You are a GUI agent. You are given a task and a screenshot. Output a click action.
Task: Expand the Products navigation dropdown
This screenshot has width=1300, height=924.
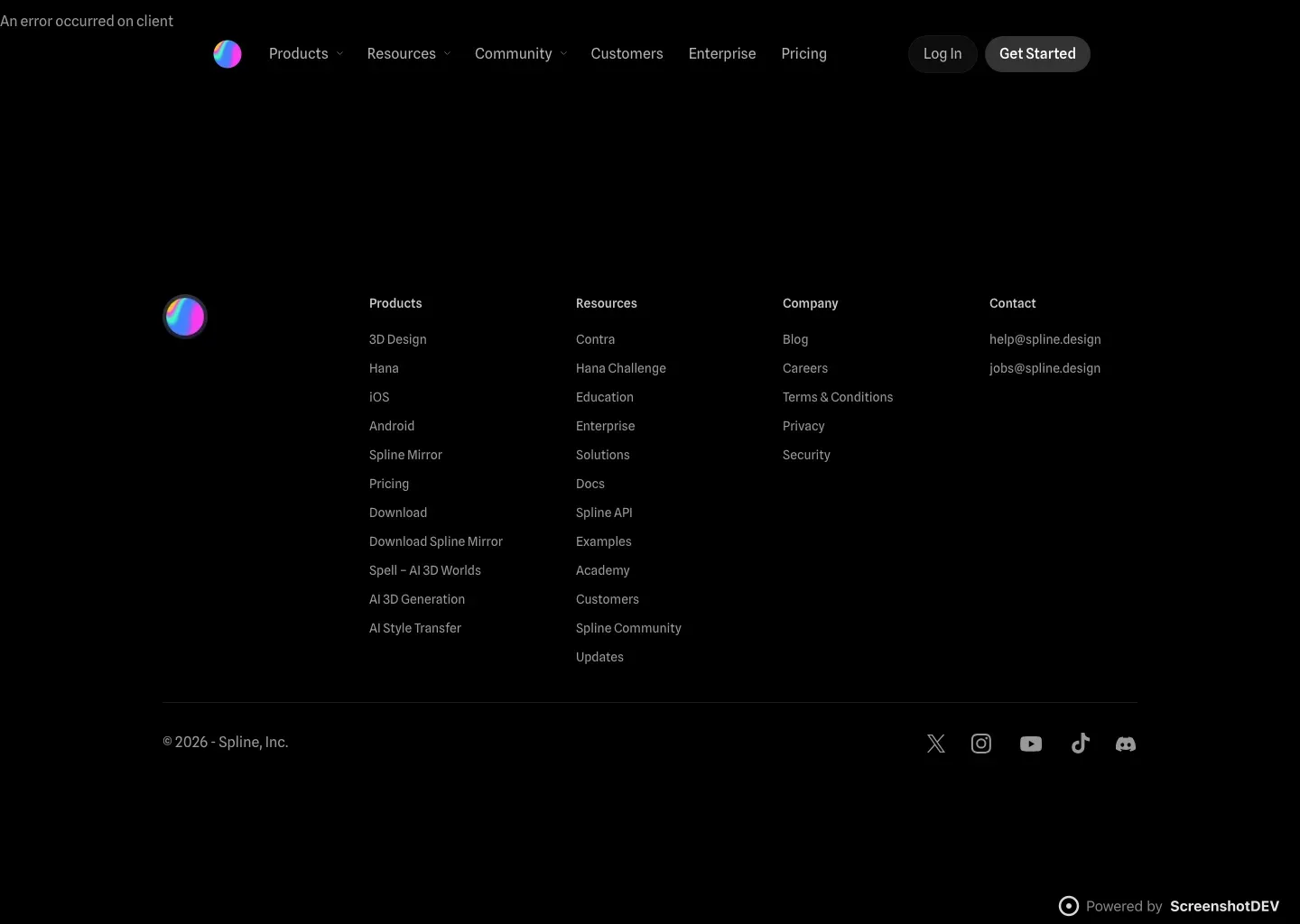click(x=306, y=54)
